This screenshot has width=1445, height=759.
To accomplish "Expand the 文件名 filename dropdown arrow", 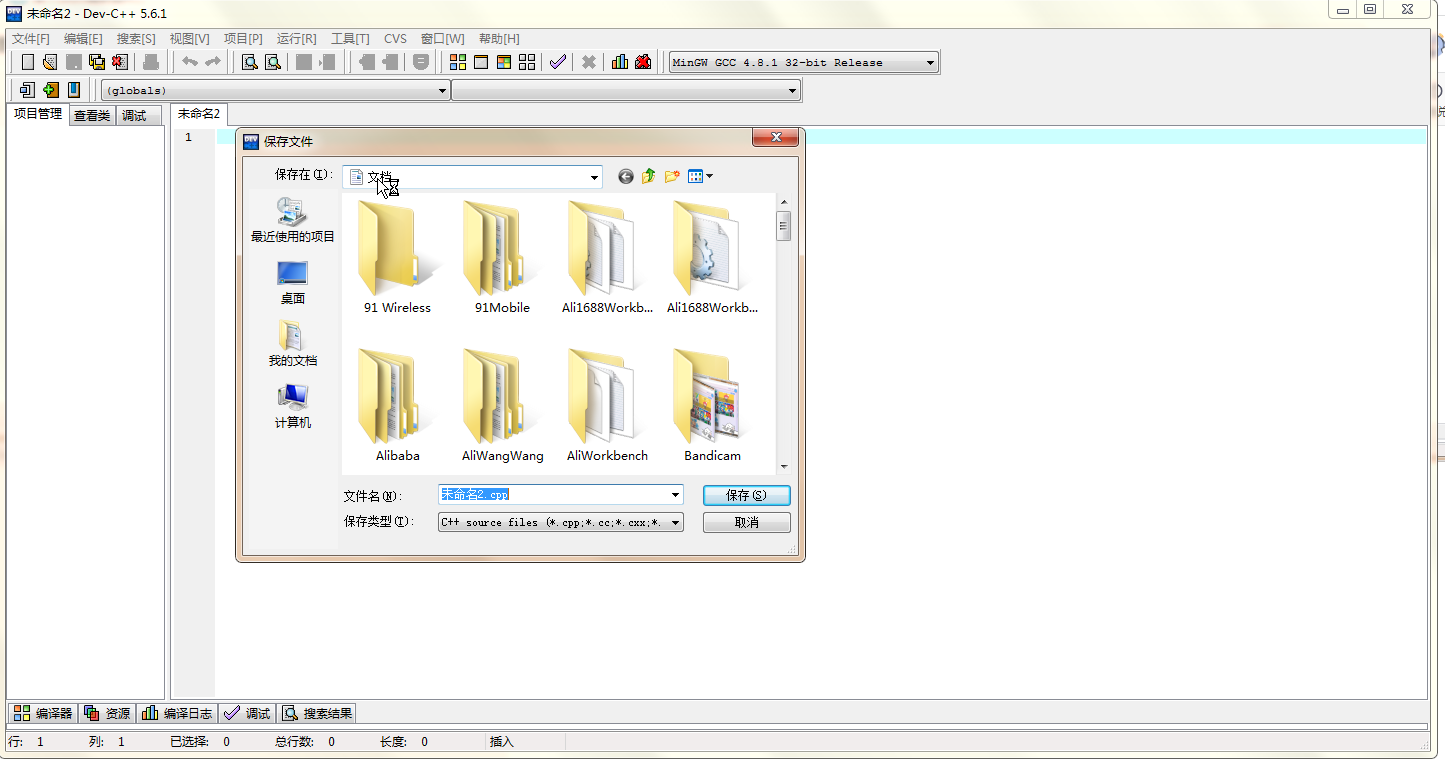I will pos(676,495).
